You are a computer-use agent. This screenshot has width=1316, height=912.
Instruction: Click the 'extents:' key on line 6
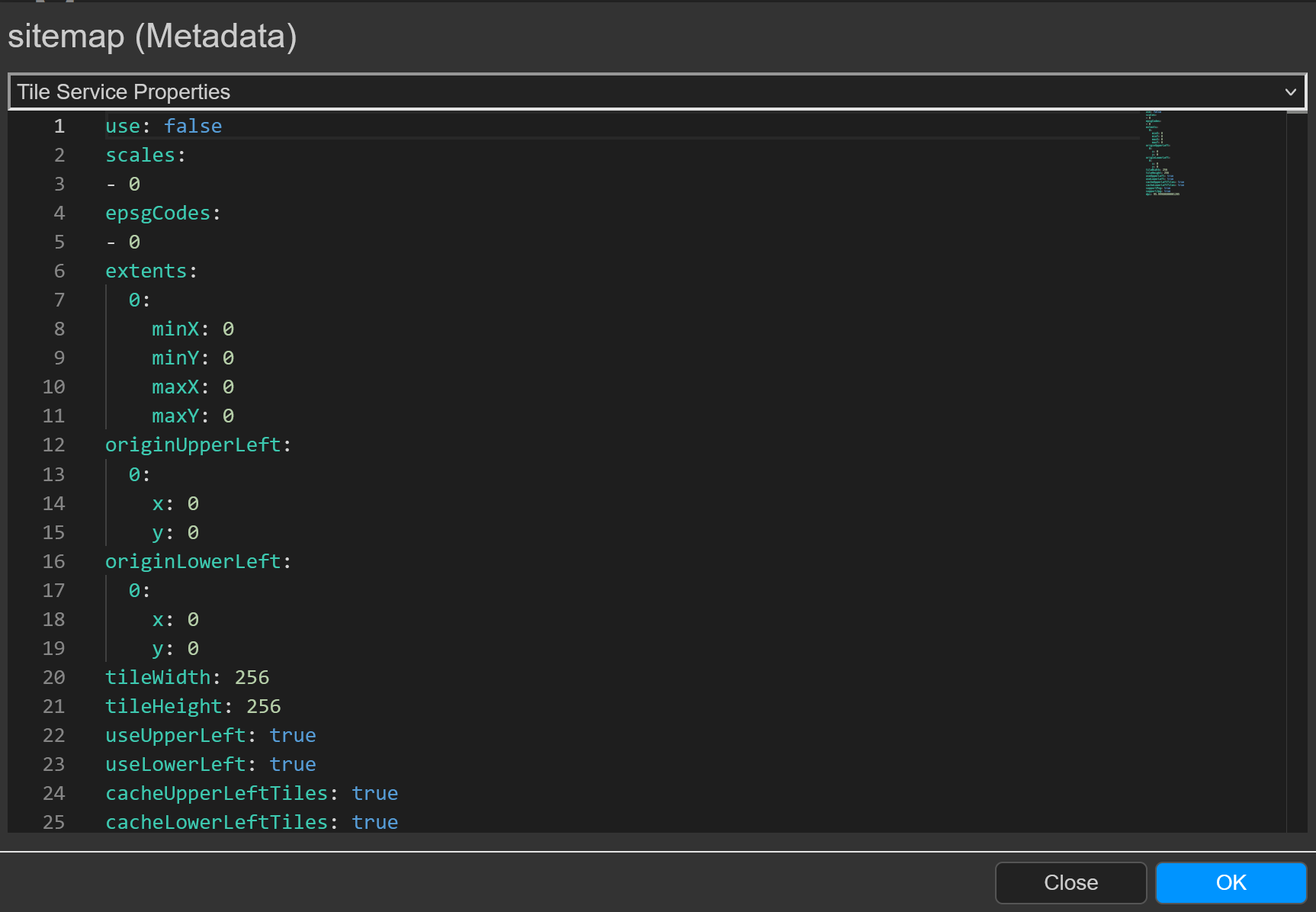(x=152, y=271)
